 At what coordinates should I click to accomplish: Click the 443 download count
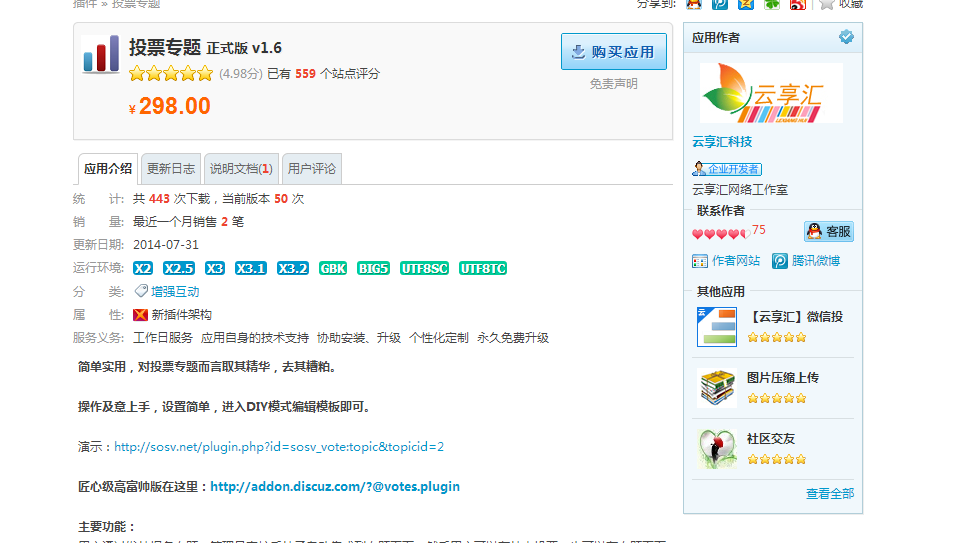click(x=159, y=199)
